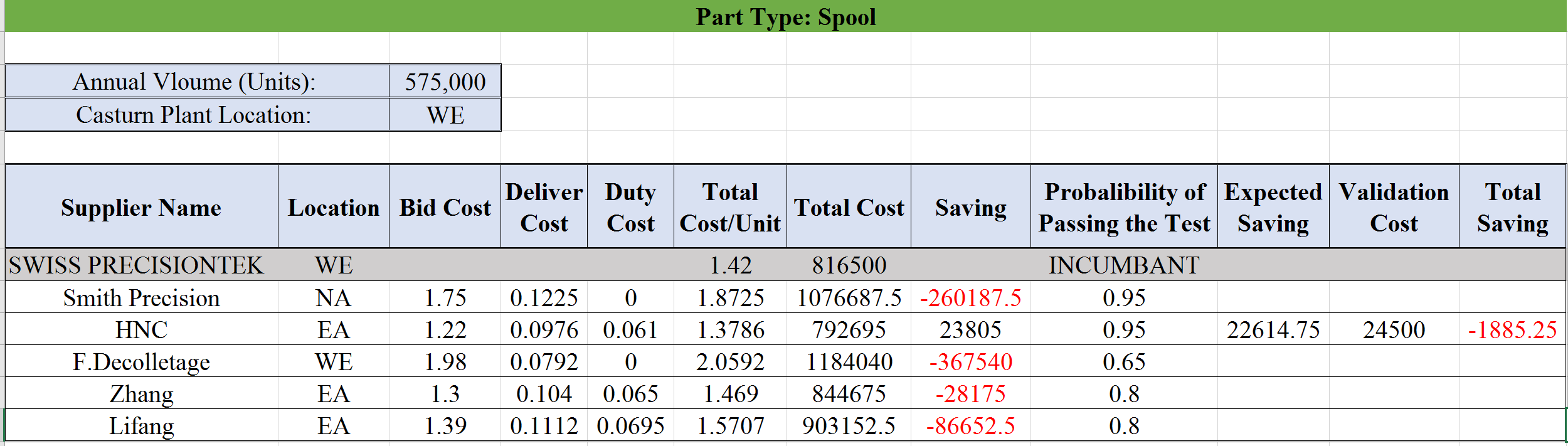Click the Bid Cost column header
Screen dimensions: 1568x446
click(445, 207)
